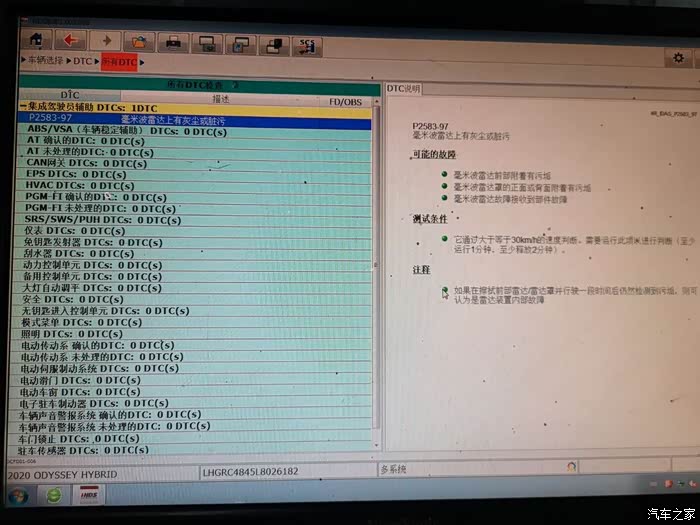Click headset icon in status bar
Viewport: 700px width, 525px height.
[x=571, y=467]
